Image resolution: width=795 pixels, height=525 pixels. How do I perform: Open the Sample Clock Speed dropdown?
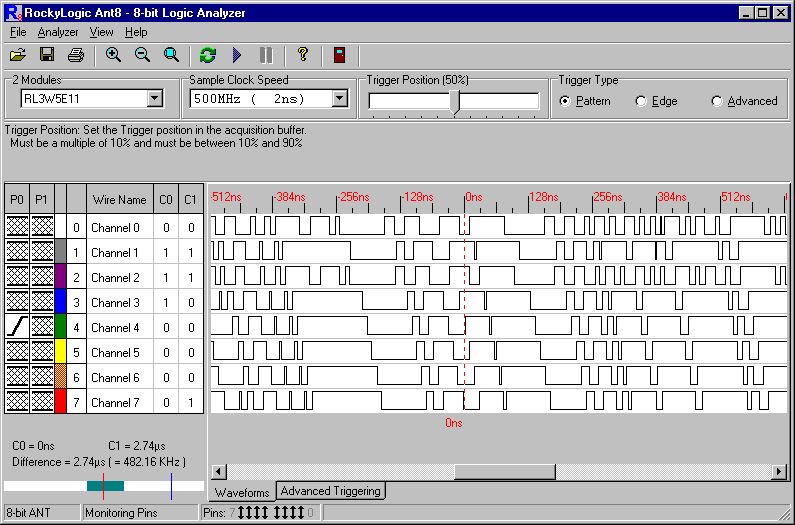click(340, 98)
